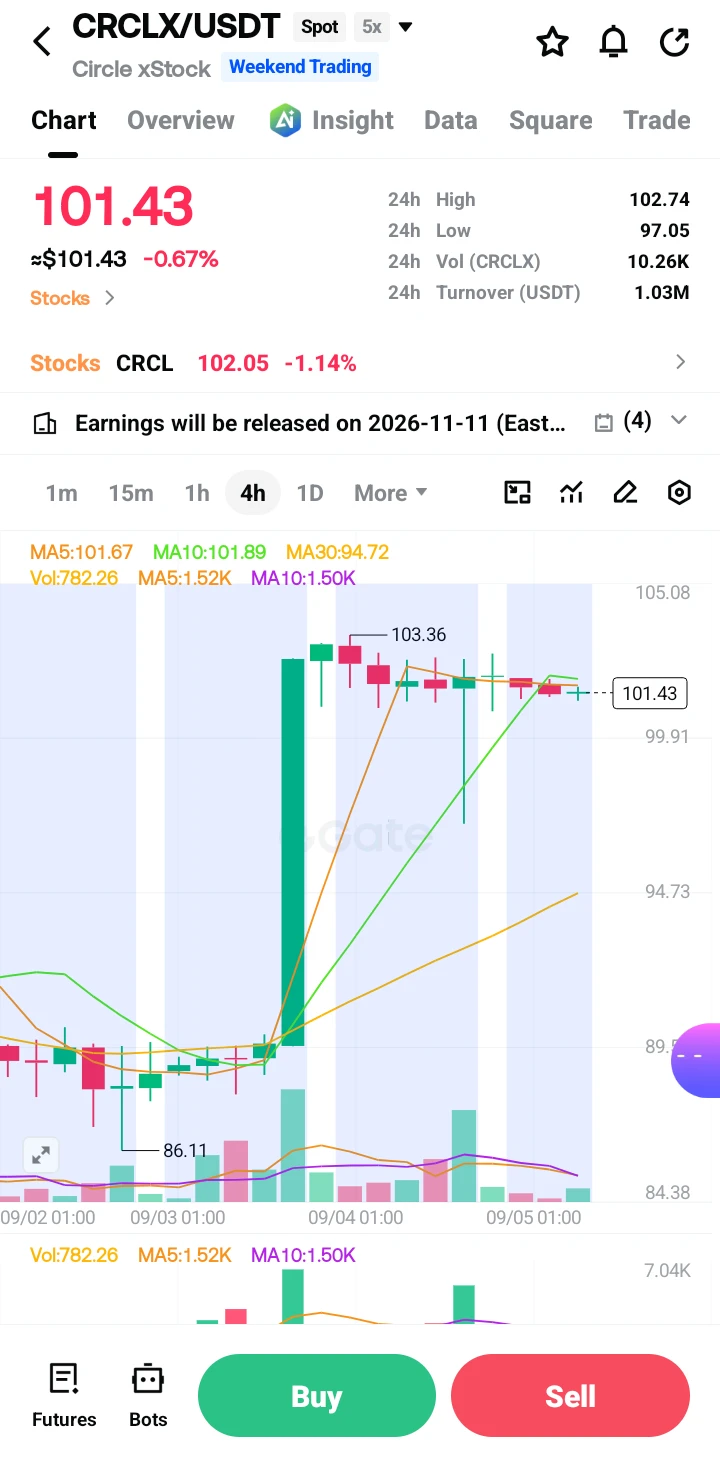Open chart indicators icon
The width and height of the screenshot is (720, 1467).
pos(571,492)
